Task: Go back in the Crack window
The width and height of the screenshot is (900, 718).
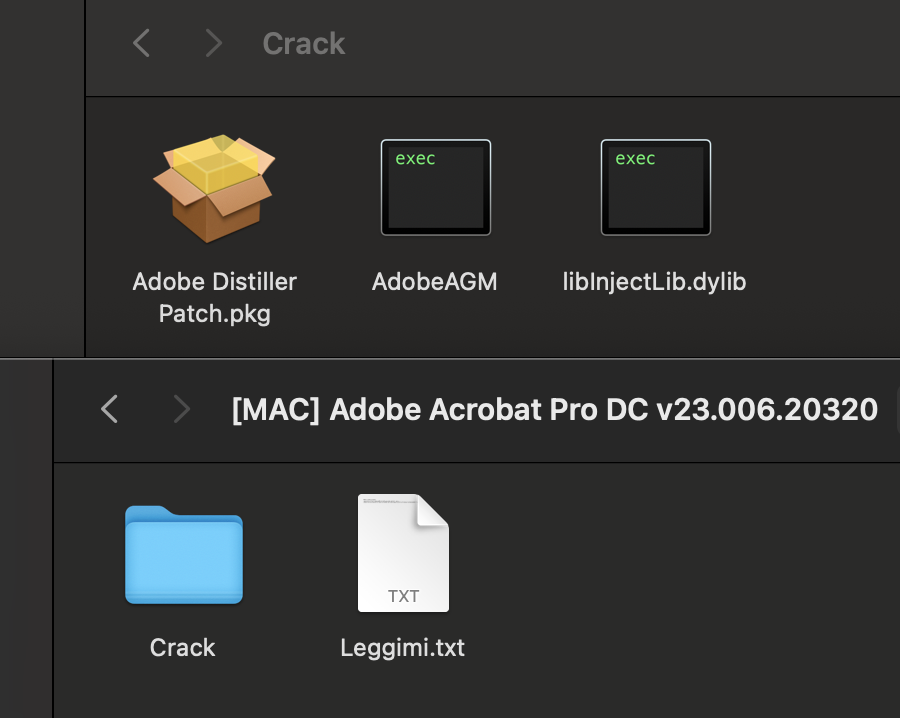Action: [141, 43]
